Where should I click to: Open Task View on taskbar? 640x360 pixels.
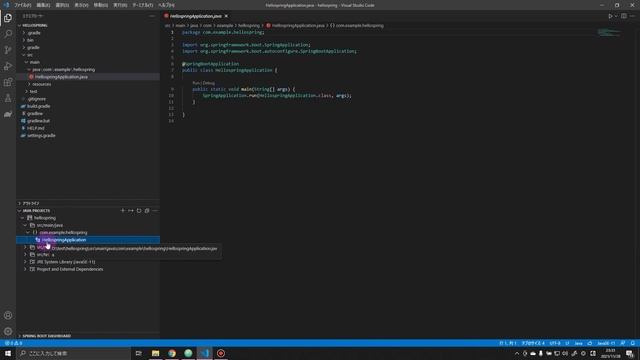(x=139, y=353)
